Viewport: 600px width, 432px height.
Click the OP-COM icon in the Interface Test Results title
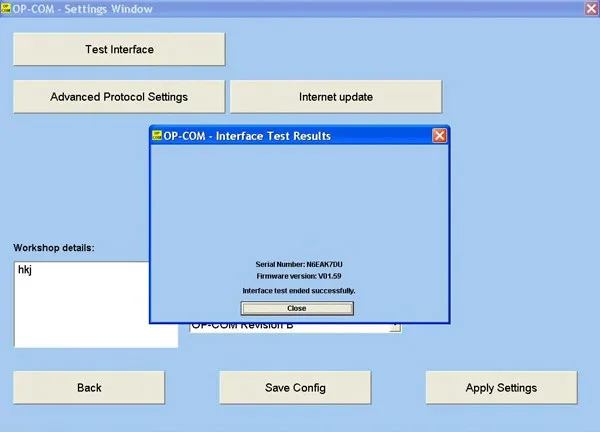pyautogui.click(x=157, y=135)
